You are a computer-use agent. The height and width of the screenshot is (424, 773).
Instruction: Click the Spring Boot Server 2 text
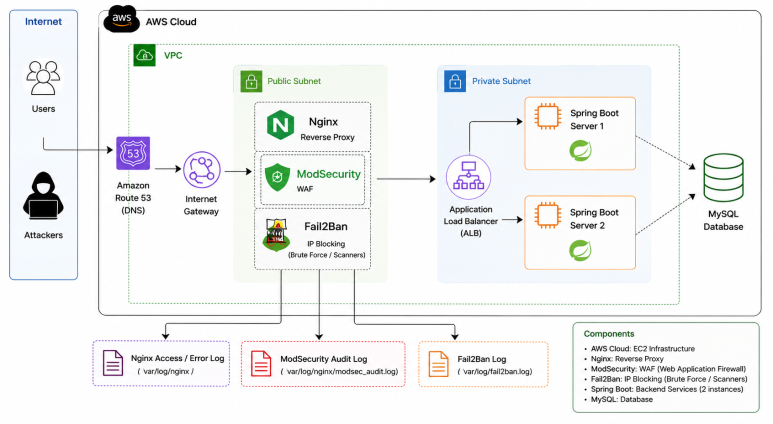(594, 219)
